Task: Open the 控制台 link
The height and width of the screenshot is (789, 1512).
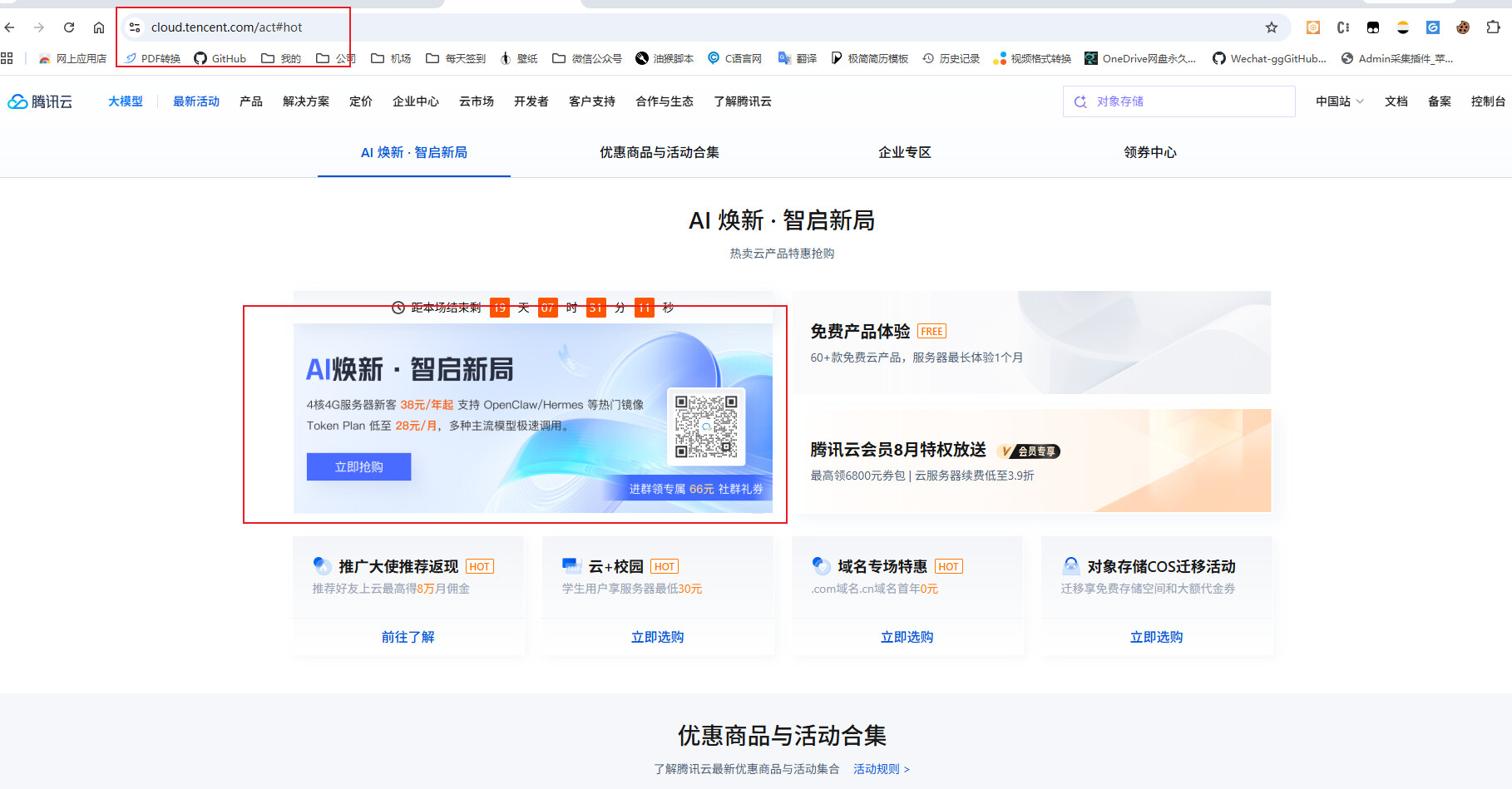Action: (1489, 101)
